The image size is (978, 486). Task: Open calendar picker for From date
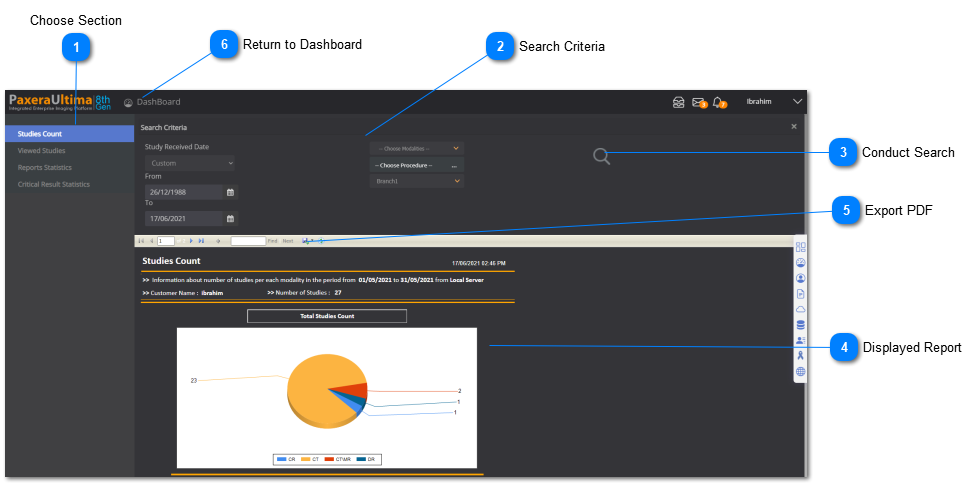coord(230,192)
